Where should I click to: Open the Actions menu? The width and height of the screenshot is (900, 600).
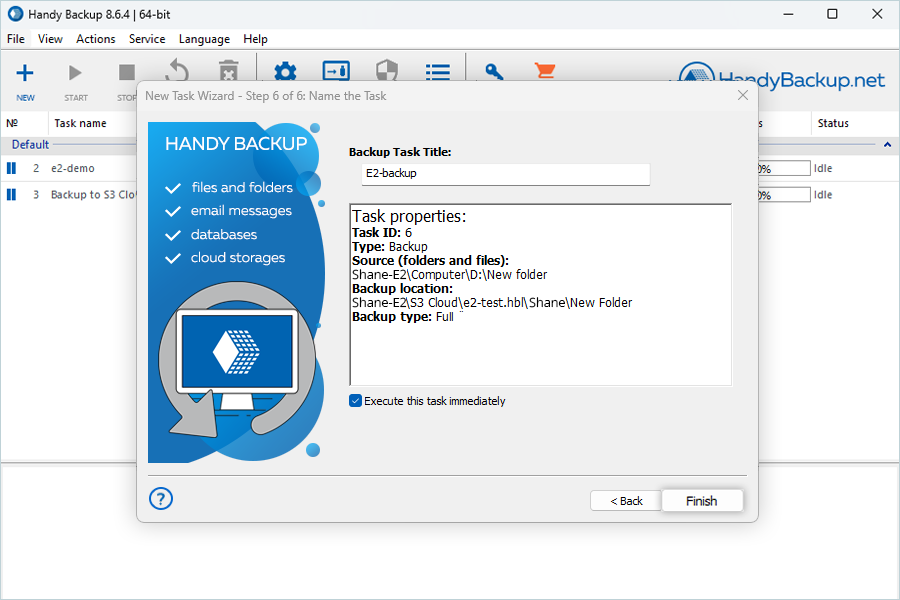click(96, 39)
